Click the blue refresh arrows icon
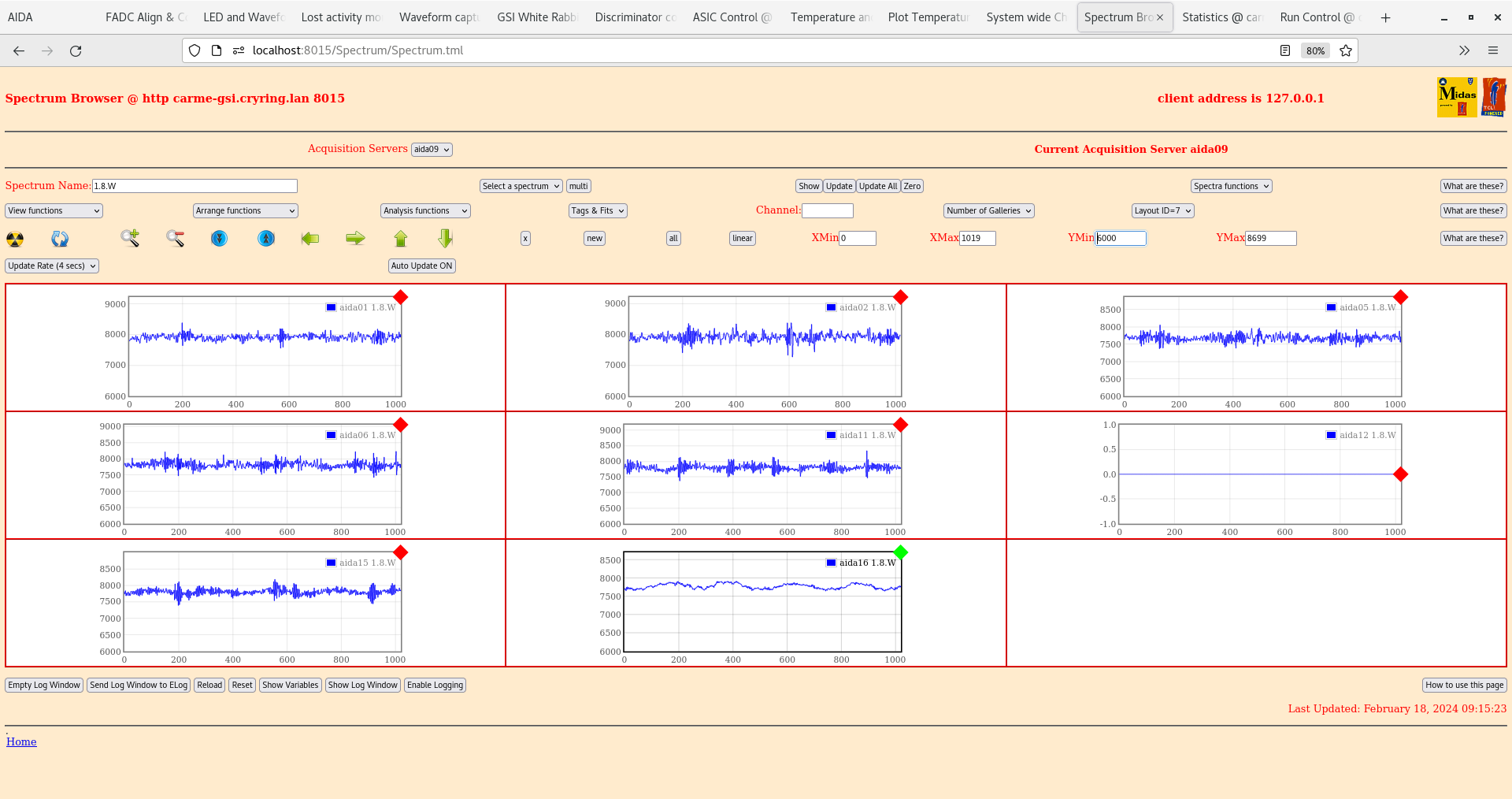The height and width of the screenshot is (799, 1512). tap(60, 239)
